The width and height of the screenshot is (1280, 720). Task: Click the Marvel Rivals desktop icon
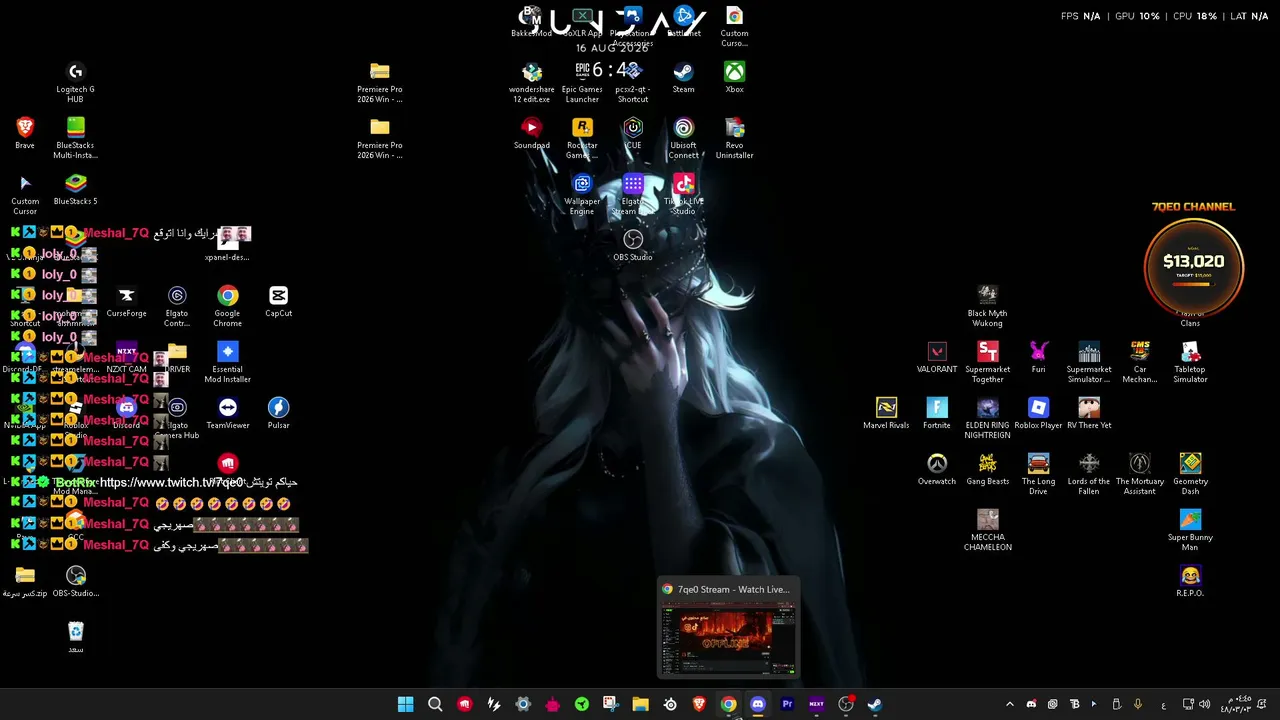(886, 413)
